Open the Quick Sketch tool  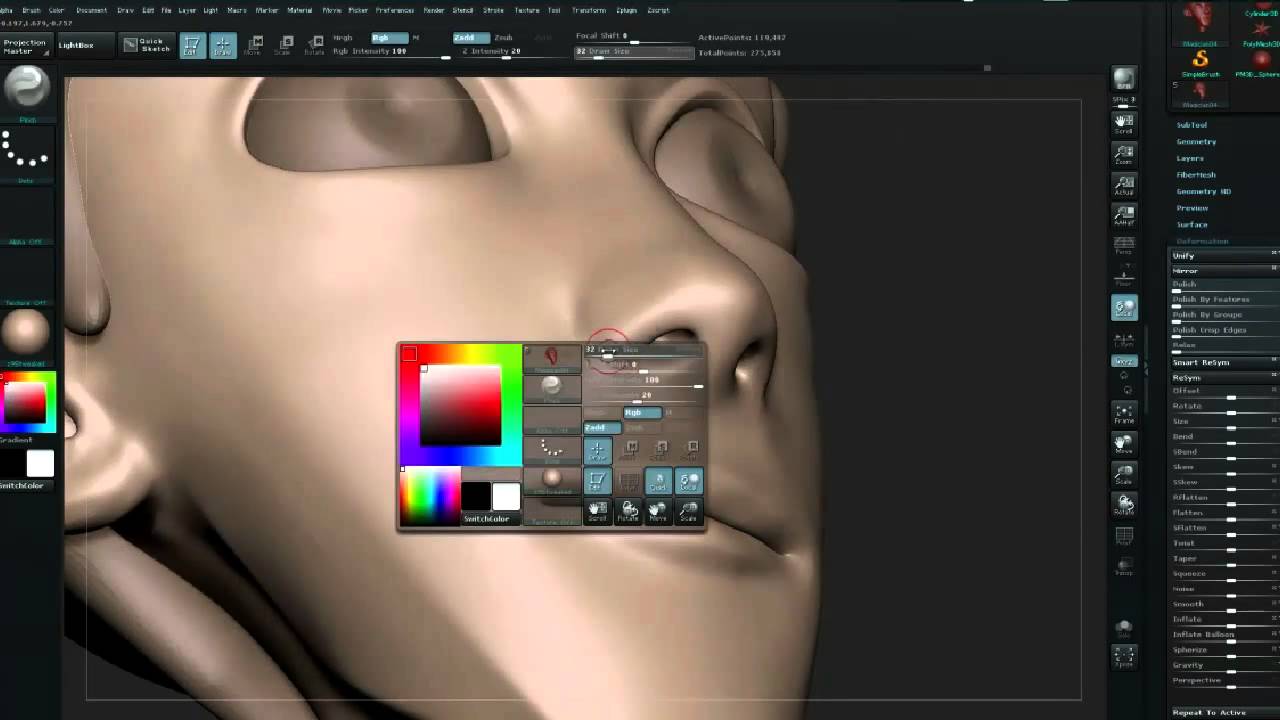point(146,45)
